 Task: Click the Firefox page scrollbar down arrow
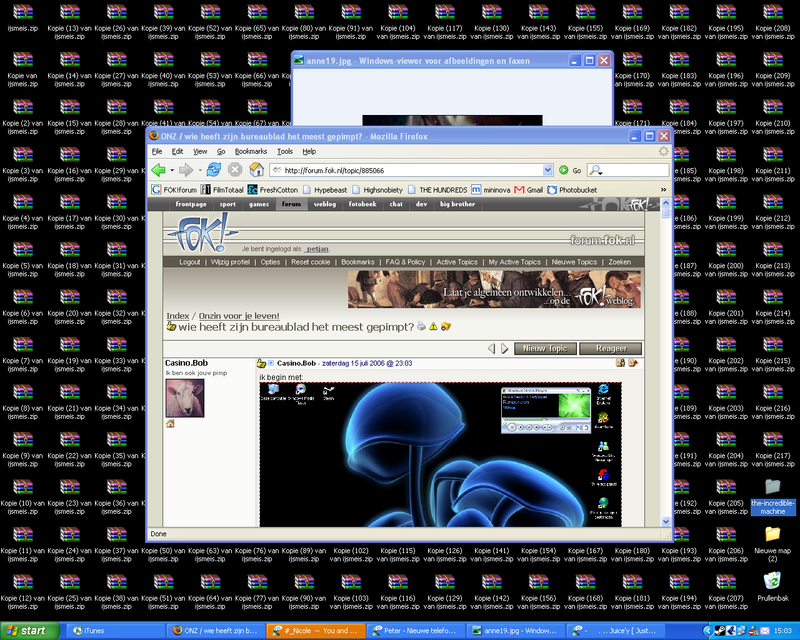coord(666,521)
